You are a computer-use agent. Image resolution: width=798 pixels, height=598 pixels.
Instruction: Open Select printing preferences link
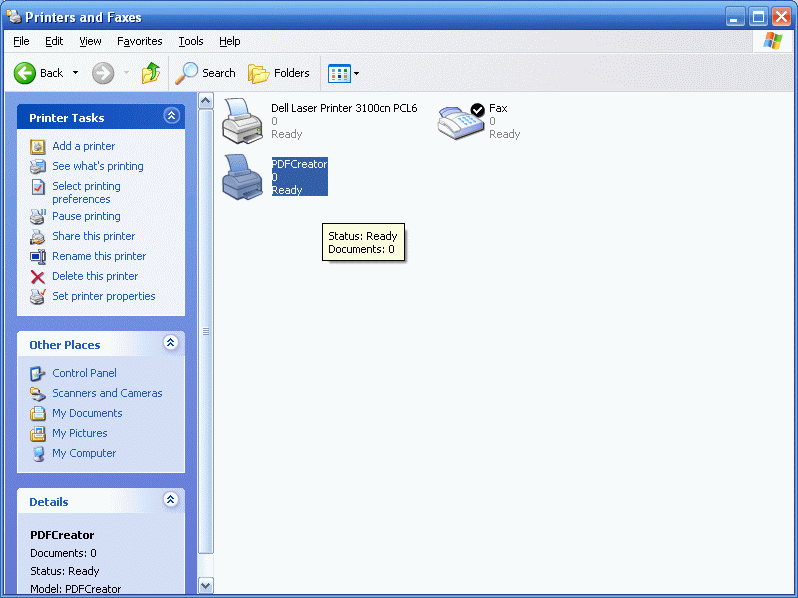coord(87,192)
